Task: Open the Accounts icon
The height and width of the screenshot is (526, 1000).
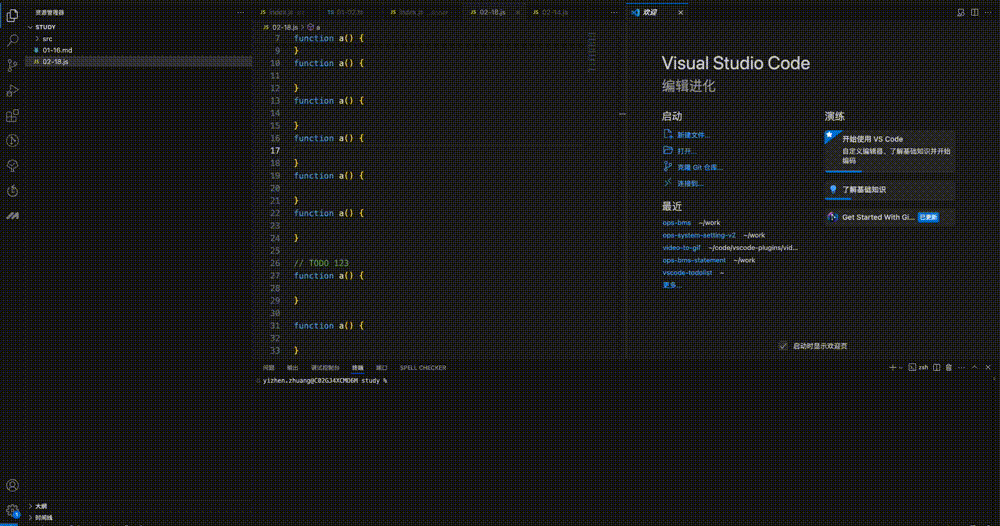Action: tap(12, 486)
